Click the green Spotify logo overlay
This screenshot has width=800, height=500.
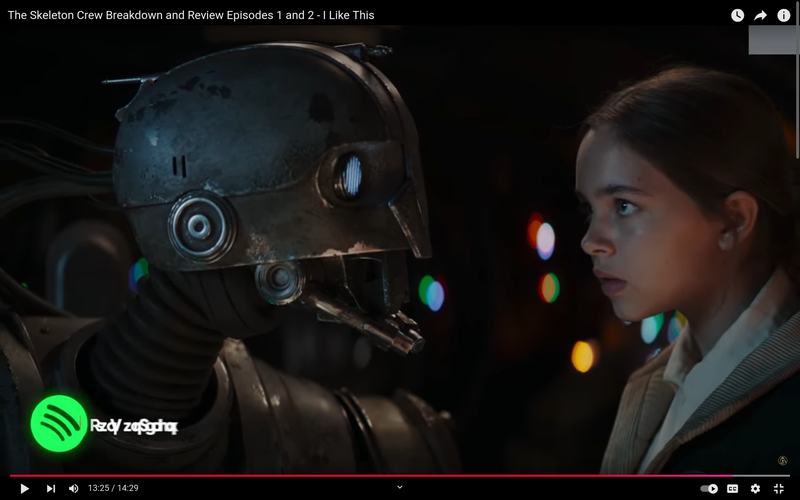point(59,424)
